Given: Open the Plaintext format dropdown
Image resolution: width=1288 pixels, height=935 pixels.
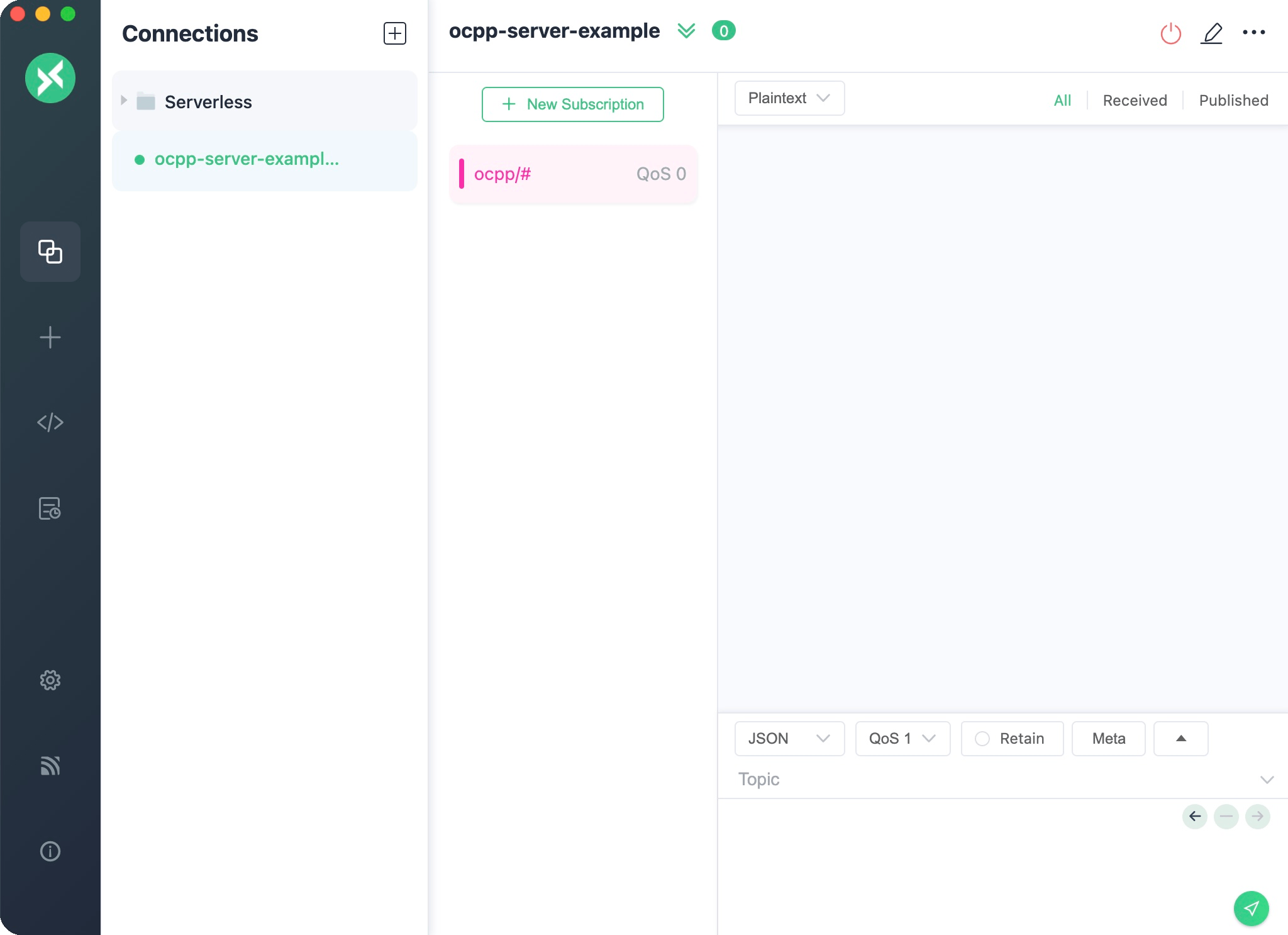Looking at the screenshot, I should (x=789, y=98).
